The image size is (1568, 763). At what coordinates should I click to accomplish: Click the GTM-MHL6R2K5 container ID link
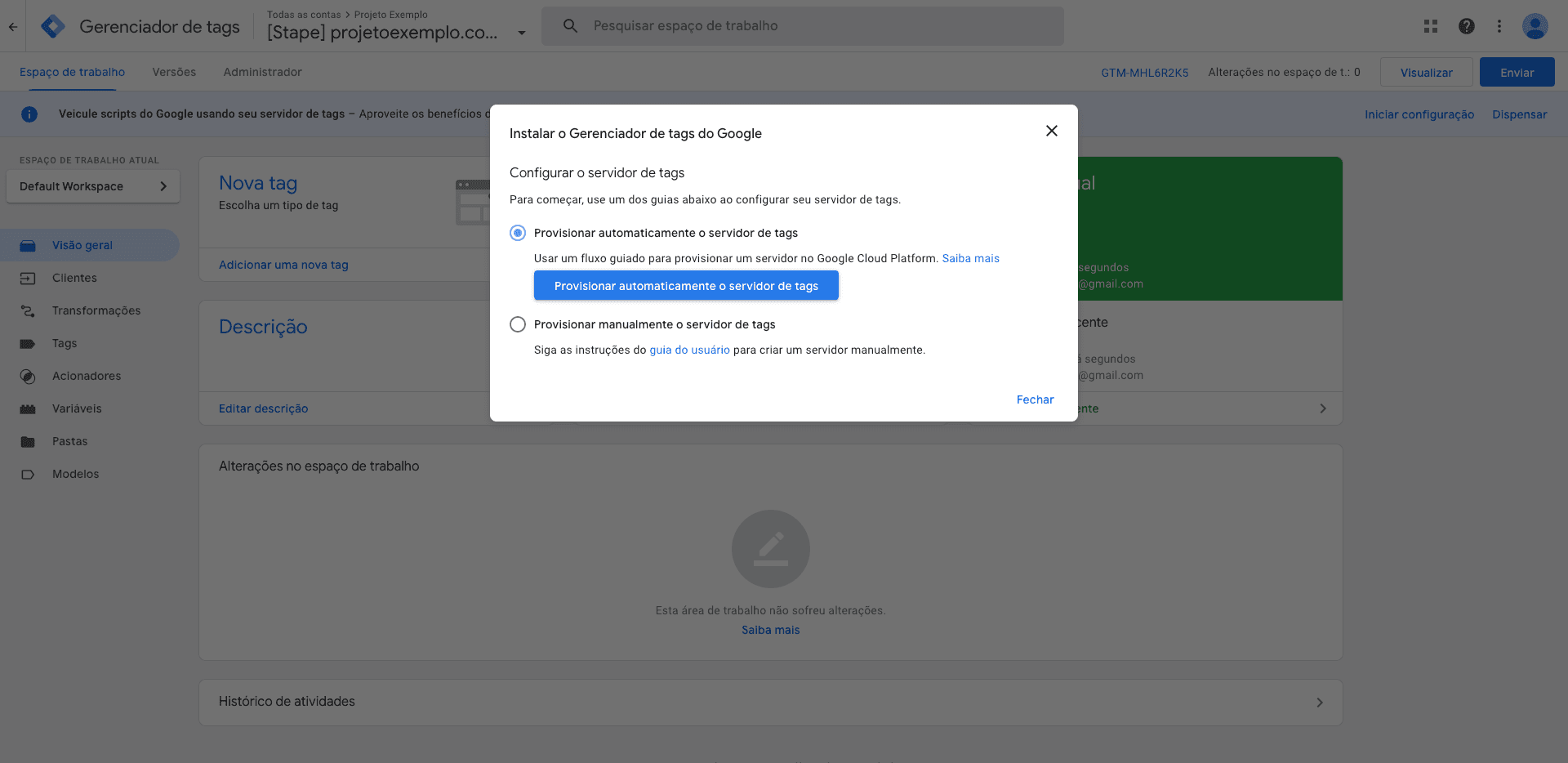[x=1145, y=73]
